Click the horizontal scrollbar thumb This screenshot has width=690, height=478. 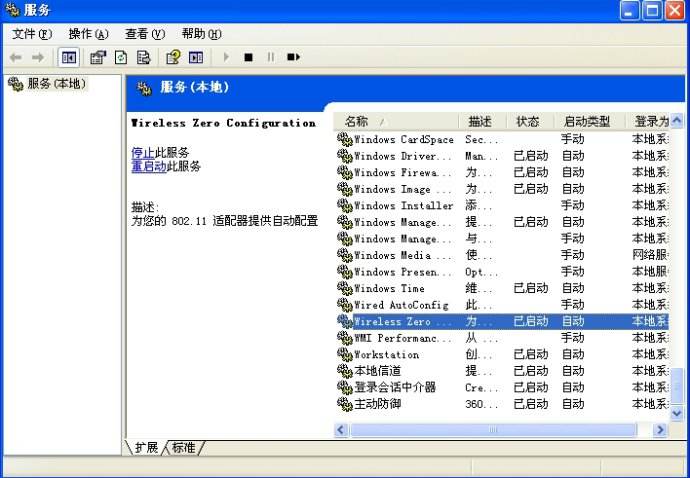[x=493, y=430]
